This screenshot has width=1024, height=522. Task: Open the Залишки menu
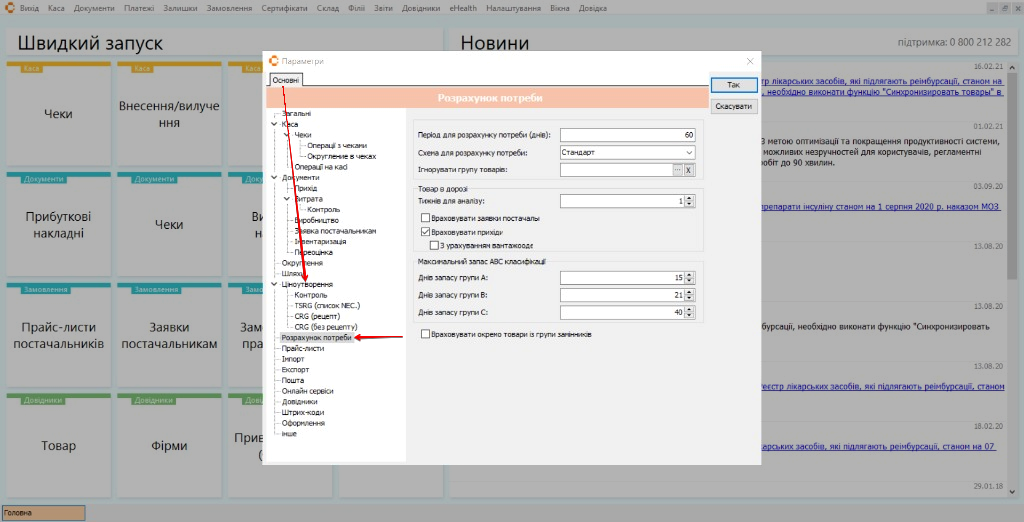point(180,8)
